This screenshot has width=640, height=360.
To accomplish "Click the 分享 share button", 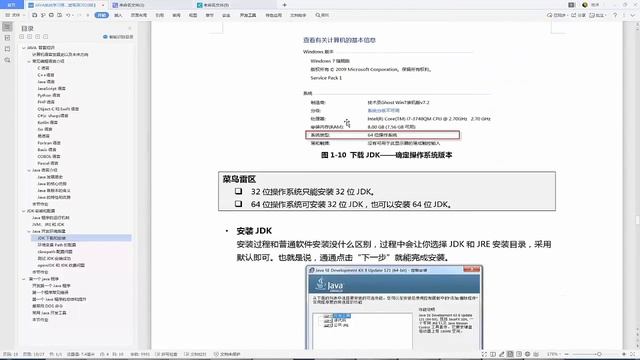I will (578, 15).
